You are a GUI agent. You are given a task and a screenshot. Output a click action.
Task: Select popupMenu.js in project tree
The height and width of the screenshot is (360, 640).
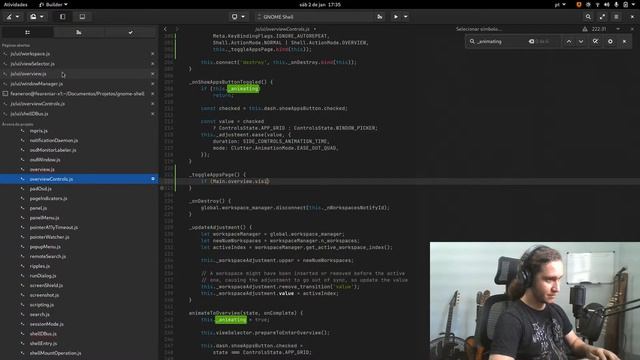[45, 247]
